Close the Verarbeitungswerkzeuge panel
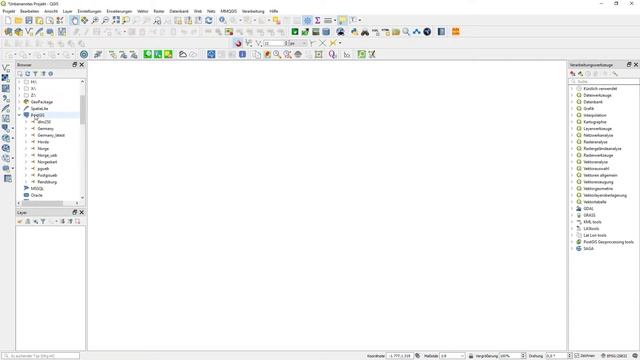Image resolution: width=640 pixels, height=360 pixels. point(636,65)
